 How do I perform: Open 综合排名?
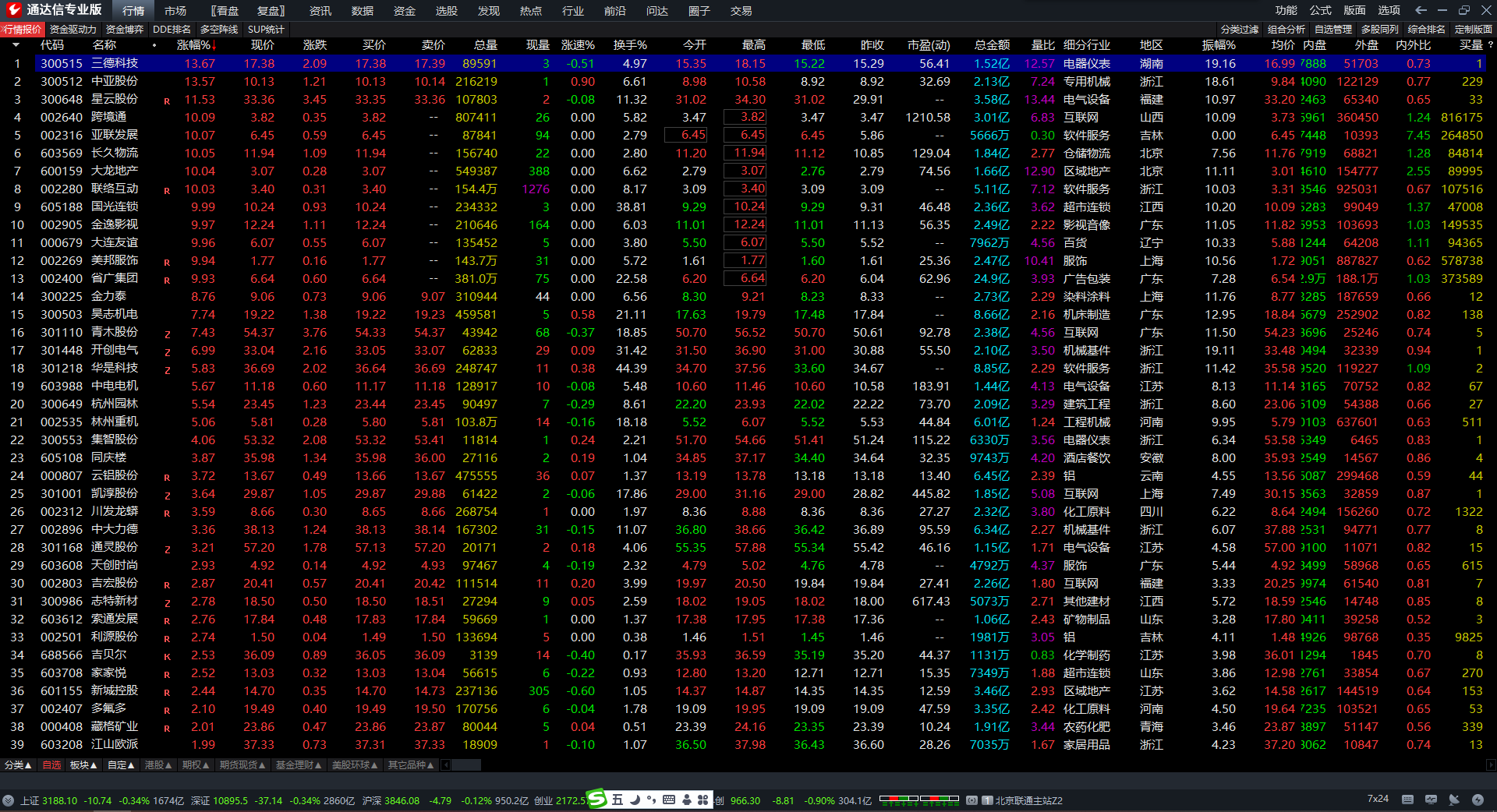coord(1427,30)
